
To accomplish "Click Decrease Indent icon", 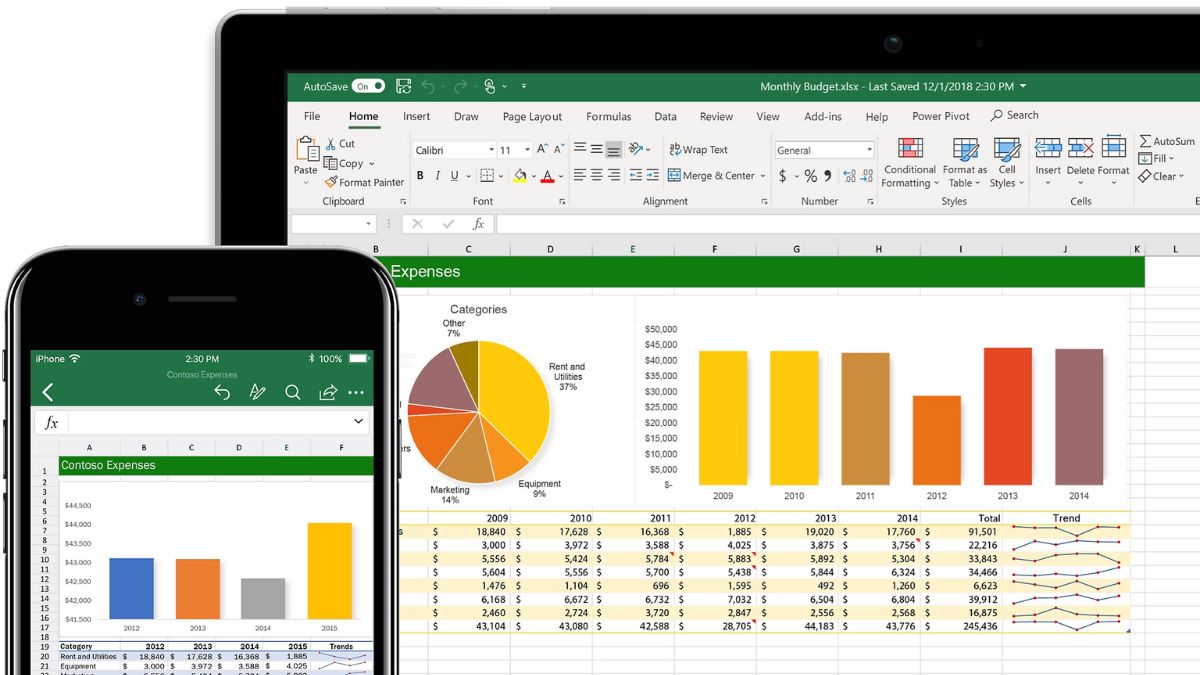I will [x=637, y=175].
